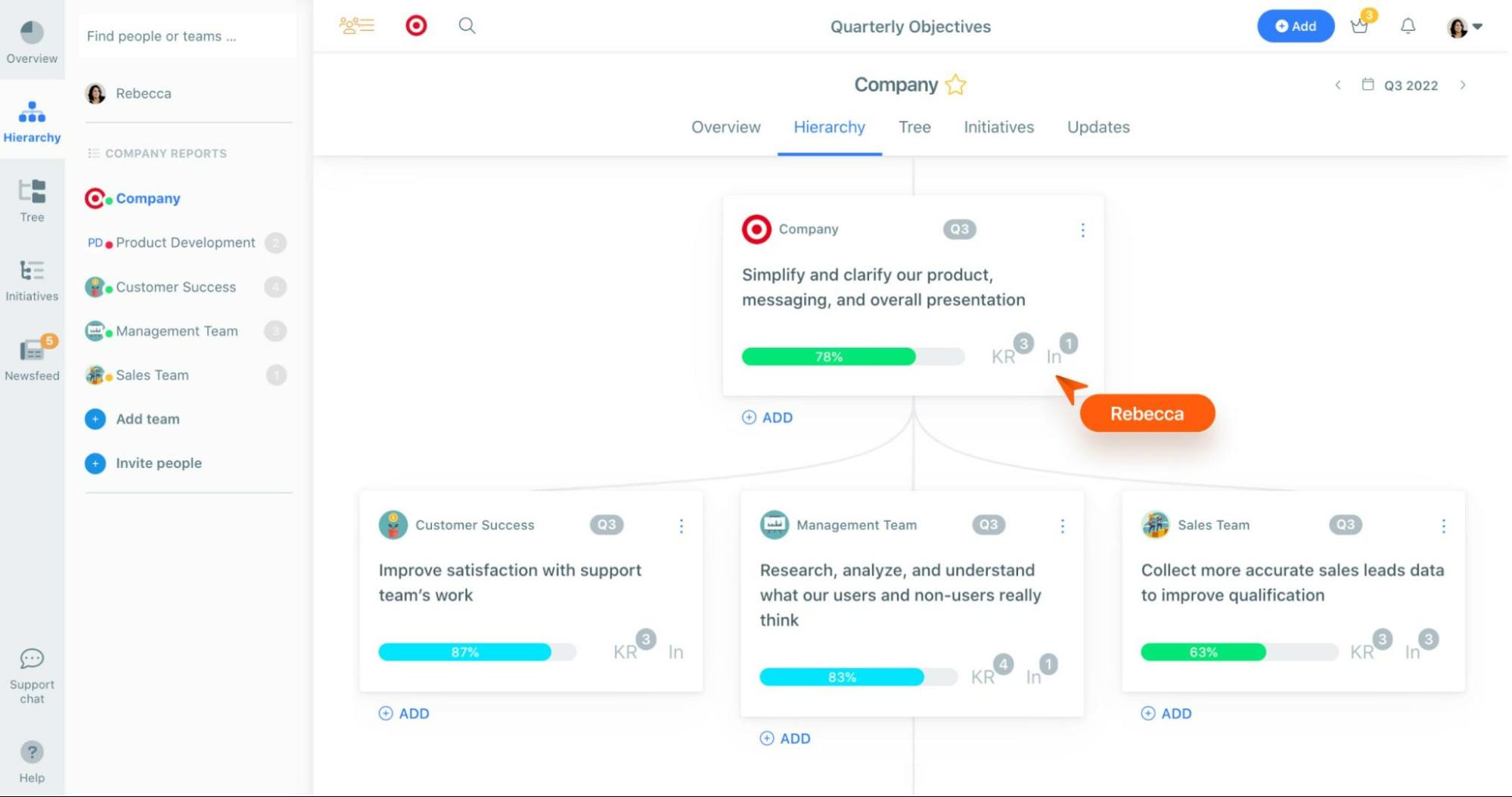Click Invite people in sidebar
This screenshot has width=1512, height=797.
(158, 463)
